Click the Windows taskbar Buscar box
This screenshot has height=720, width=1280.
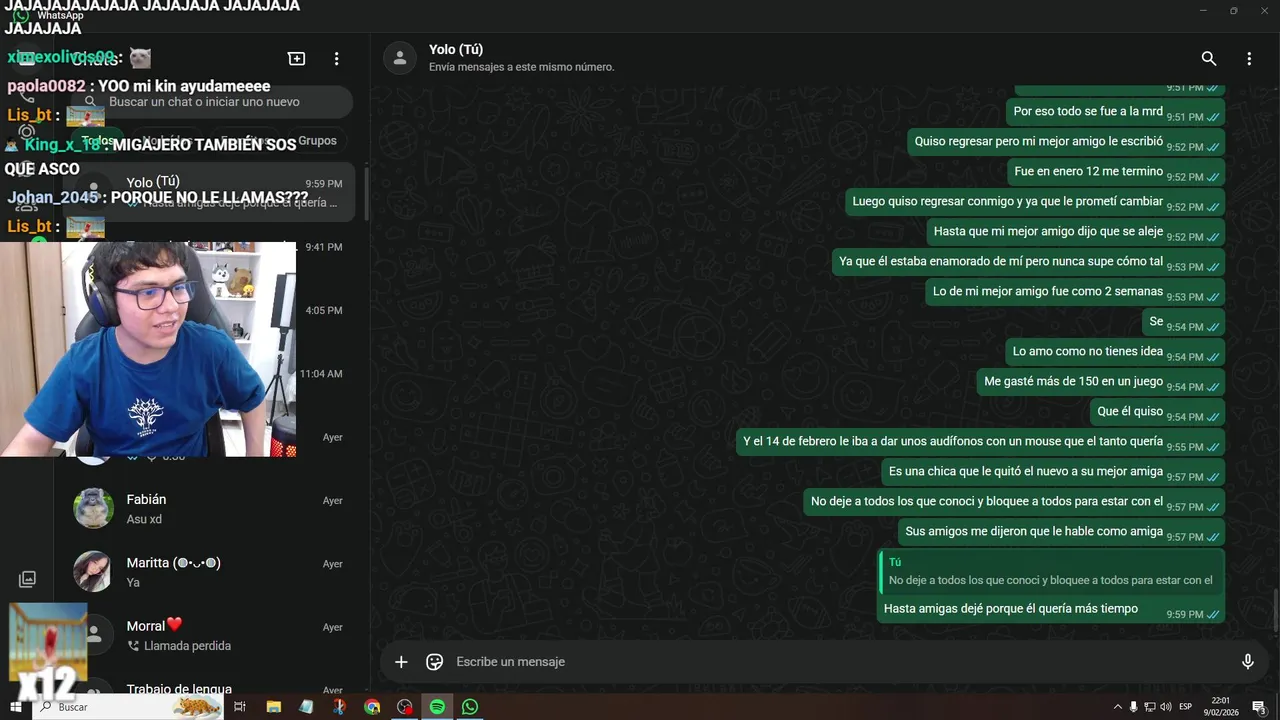(130, 707)
